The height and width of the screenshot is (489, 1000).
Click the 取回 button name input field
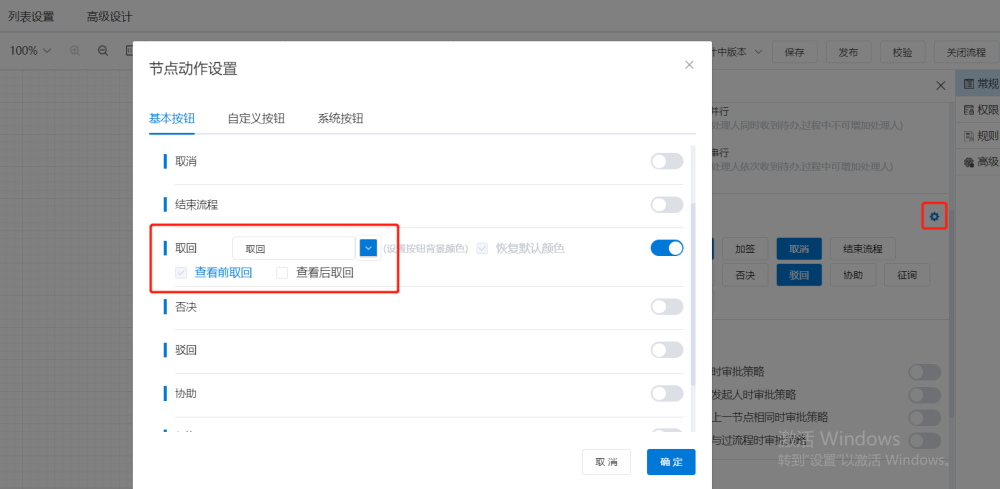click(x=293, y=248)
